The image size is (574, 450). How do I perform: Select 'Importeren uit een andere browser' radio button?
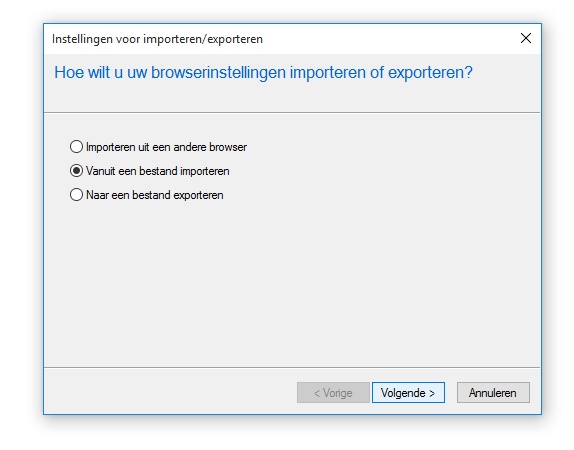pos(76,147)
